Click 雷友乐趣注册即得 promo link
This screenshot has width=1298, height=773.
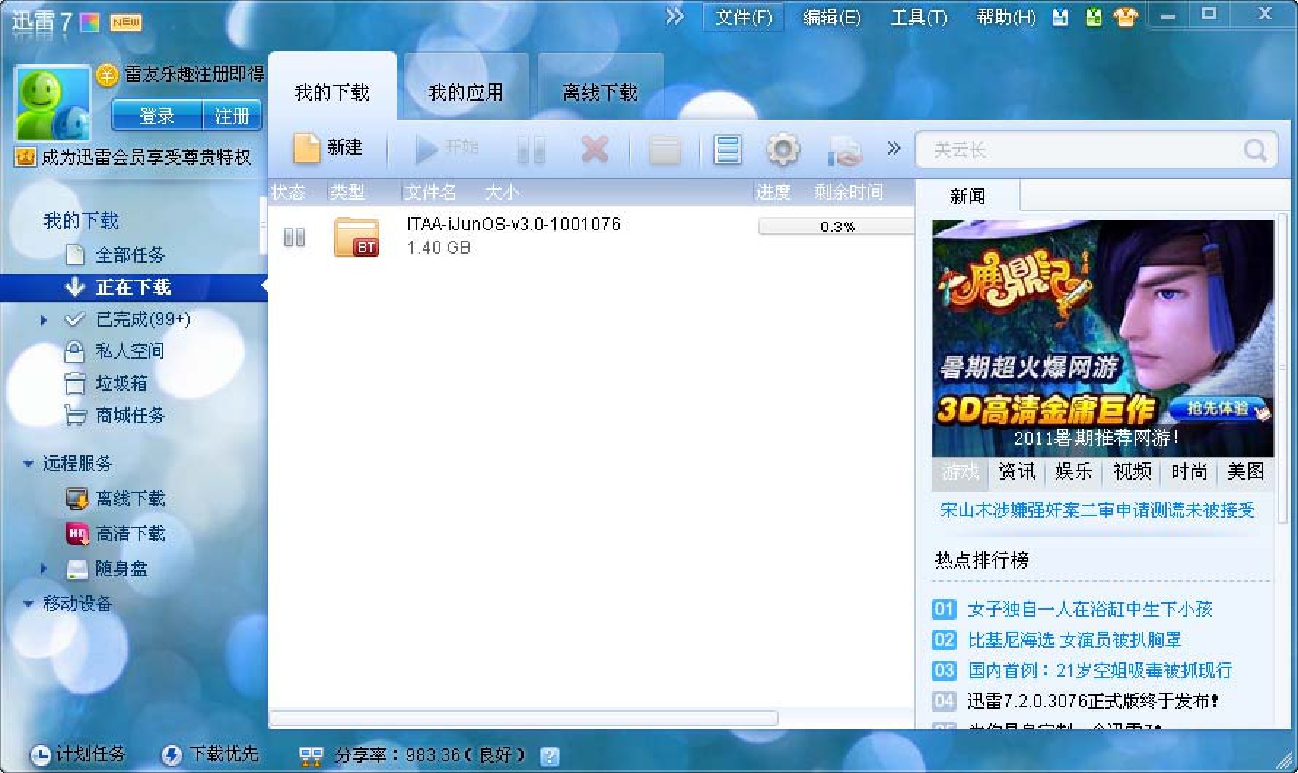tap(194, 75)
